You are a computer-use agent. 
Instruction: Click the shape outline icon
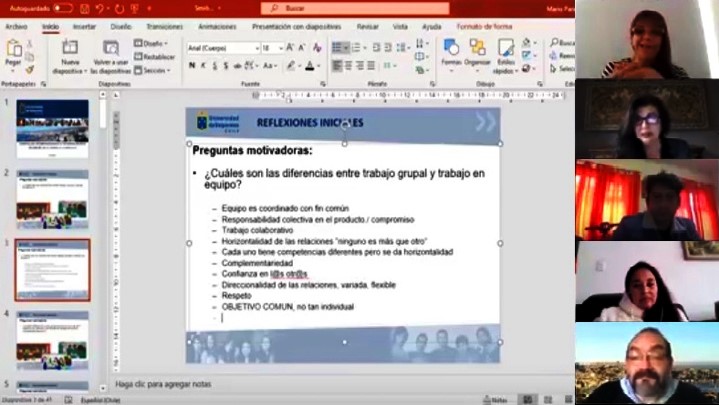528,55
